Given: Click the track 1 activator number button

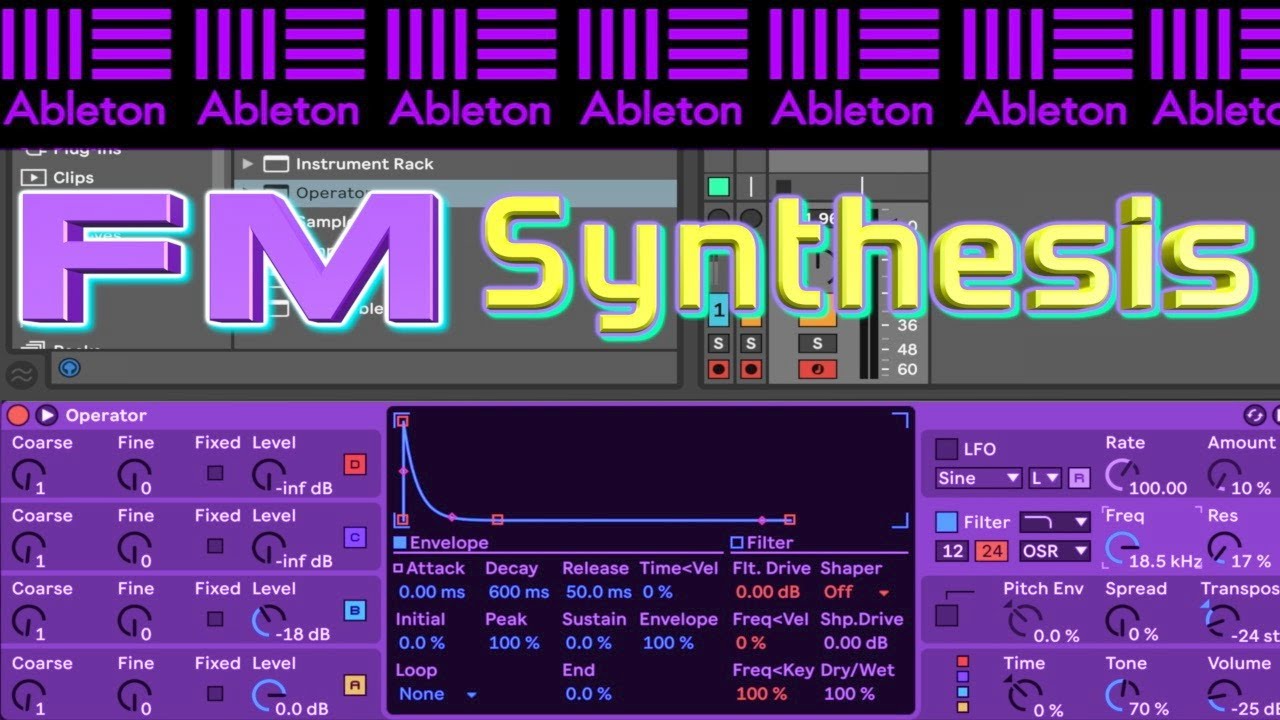Looking at the screenshot, I should (x=718, y=311).
